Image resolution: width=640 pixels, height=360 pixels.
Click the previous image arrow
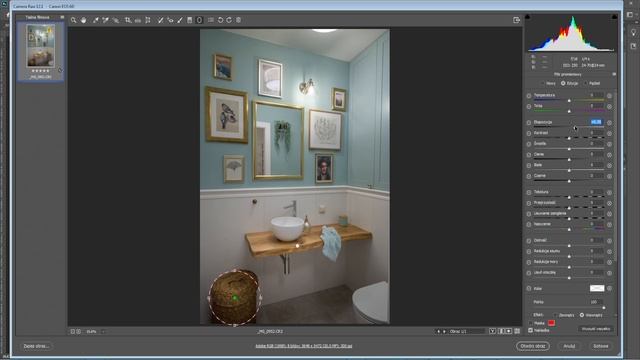pos(438,331)
